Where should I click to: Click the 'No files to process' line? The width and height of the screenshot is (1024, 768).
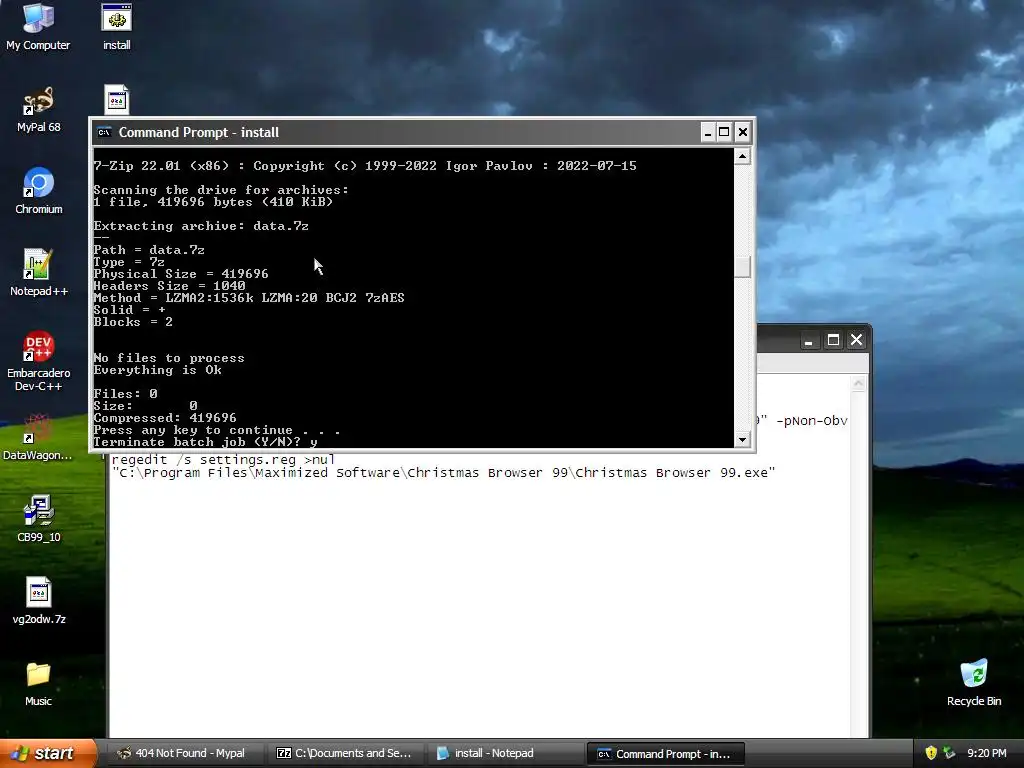click(x=169, y=359)
